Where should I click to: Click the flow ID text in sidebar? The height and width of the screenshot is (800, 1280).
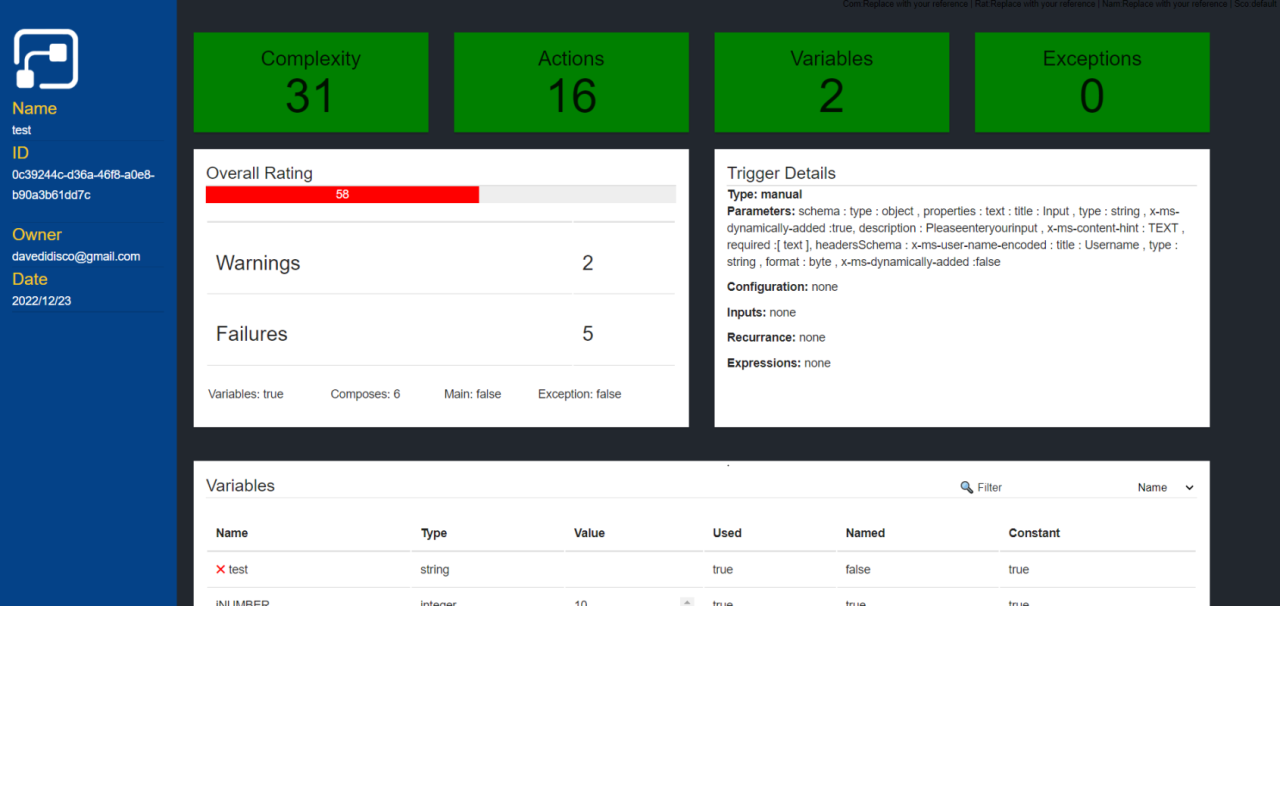[x=83, y=185]
